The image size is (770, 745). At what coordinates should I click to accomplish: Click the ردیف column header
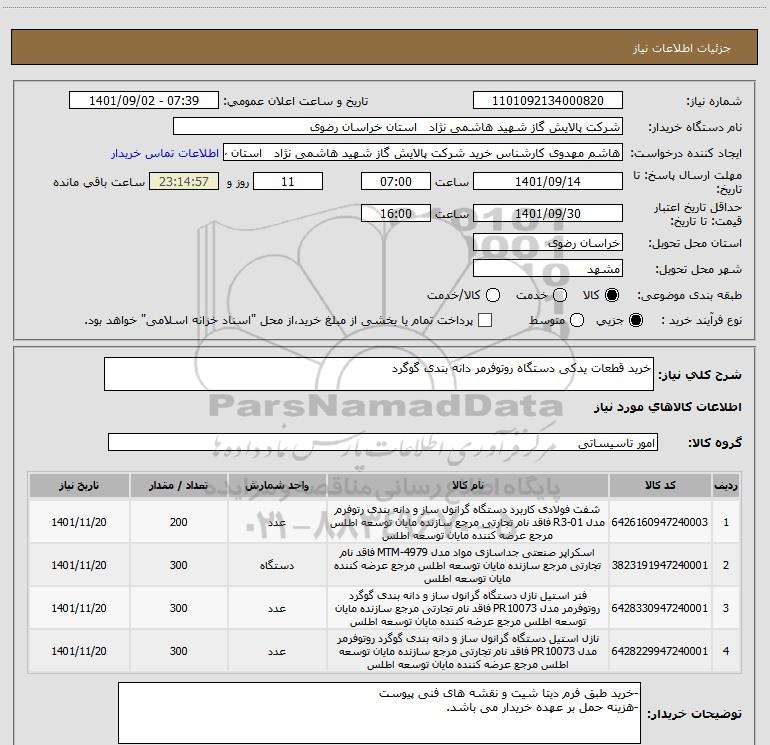pyautogui.click(x=726, y=486)
